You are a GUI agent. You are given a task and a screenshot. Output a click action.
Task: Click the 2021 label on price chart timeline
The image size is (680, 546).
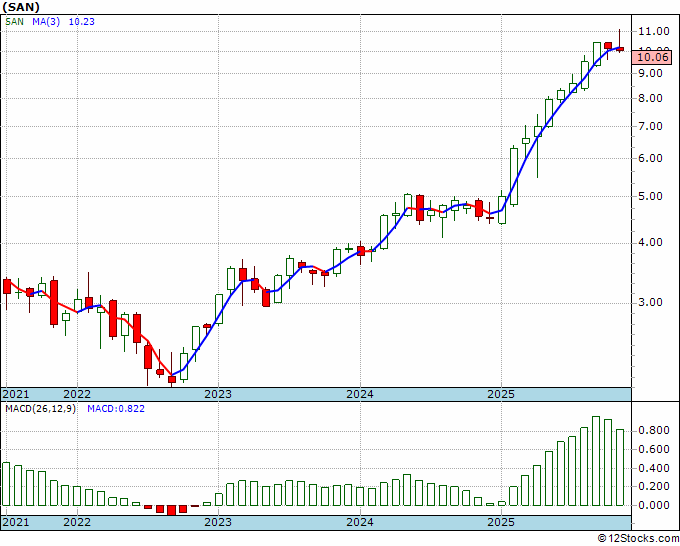16,394
